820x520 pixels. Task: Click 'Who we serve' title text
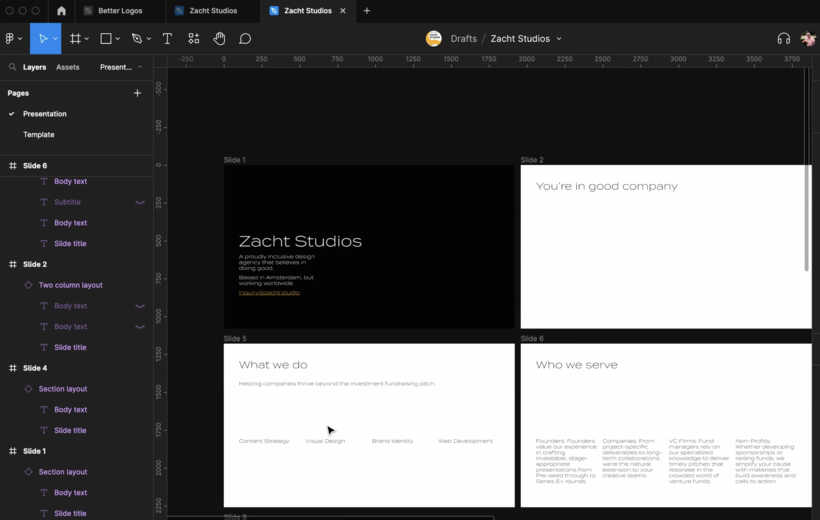tap(576, 365)
